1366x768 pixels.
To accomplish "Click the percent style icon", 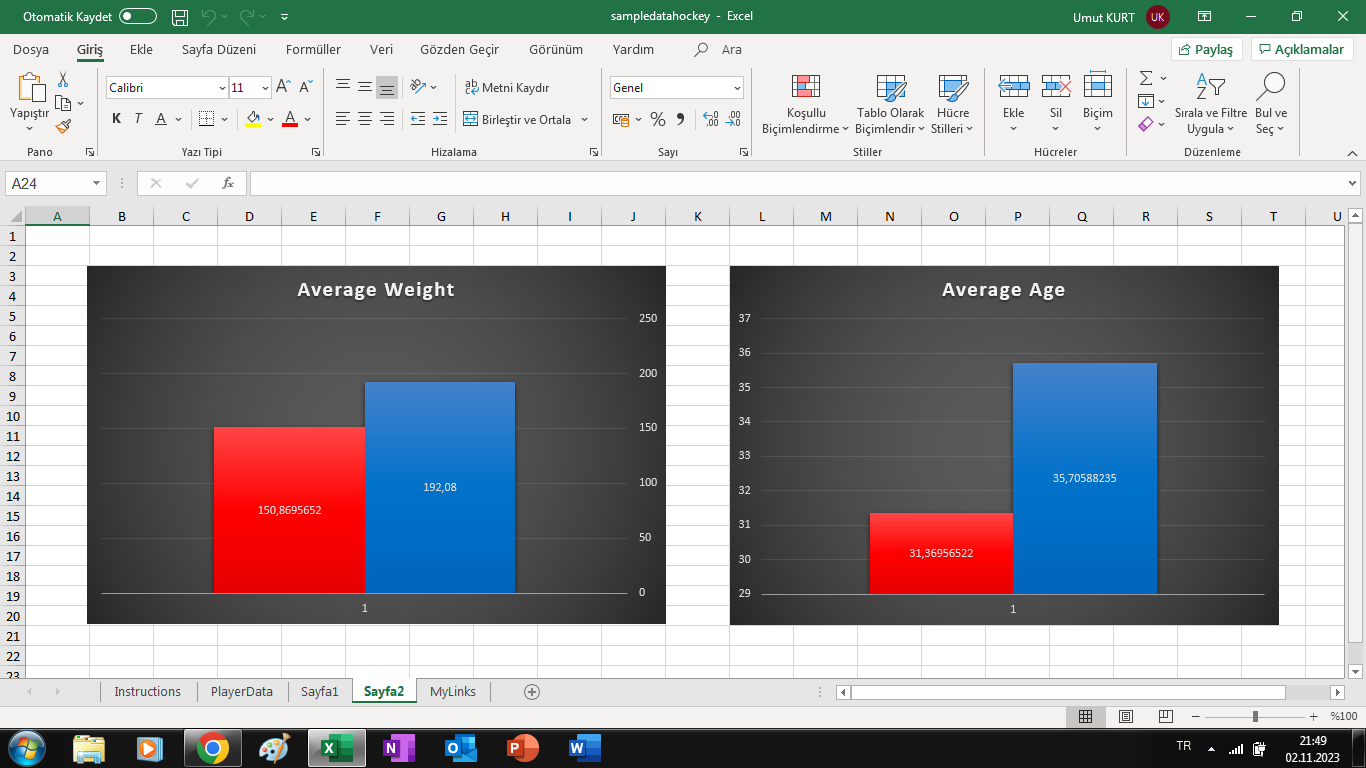I will [657, 119].
